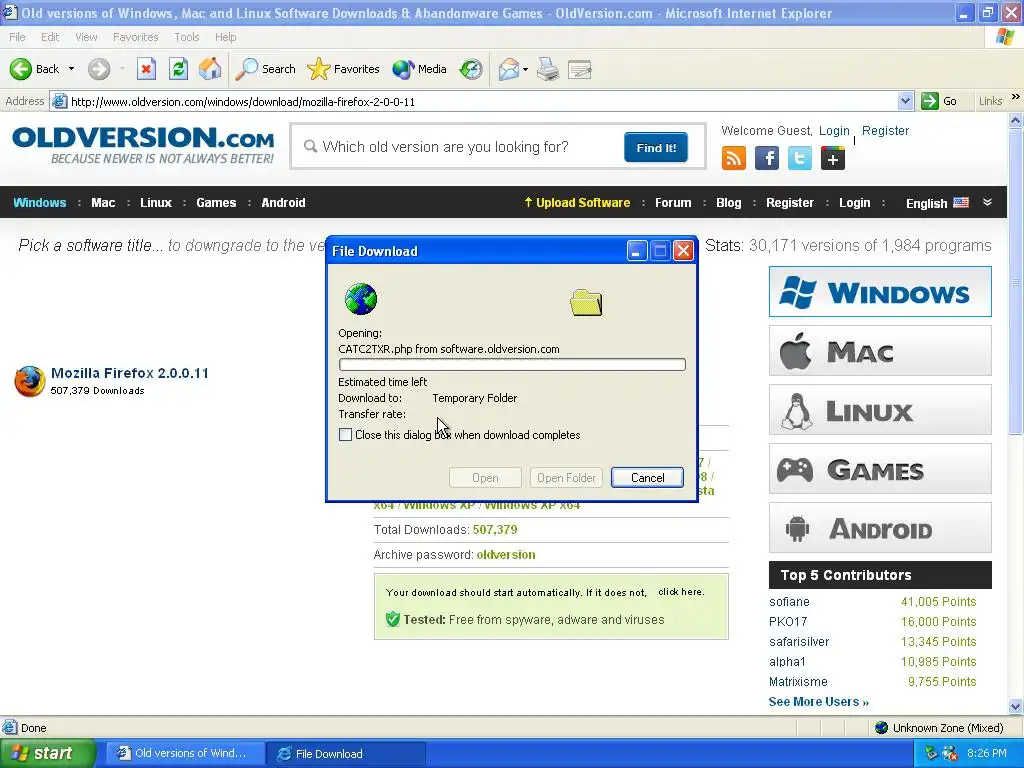The width and height of the screenshot is (1024, 768).
Task: Click Mac in the site navigation bar
Action: 103,202
